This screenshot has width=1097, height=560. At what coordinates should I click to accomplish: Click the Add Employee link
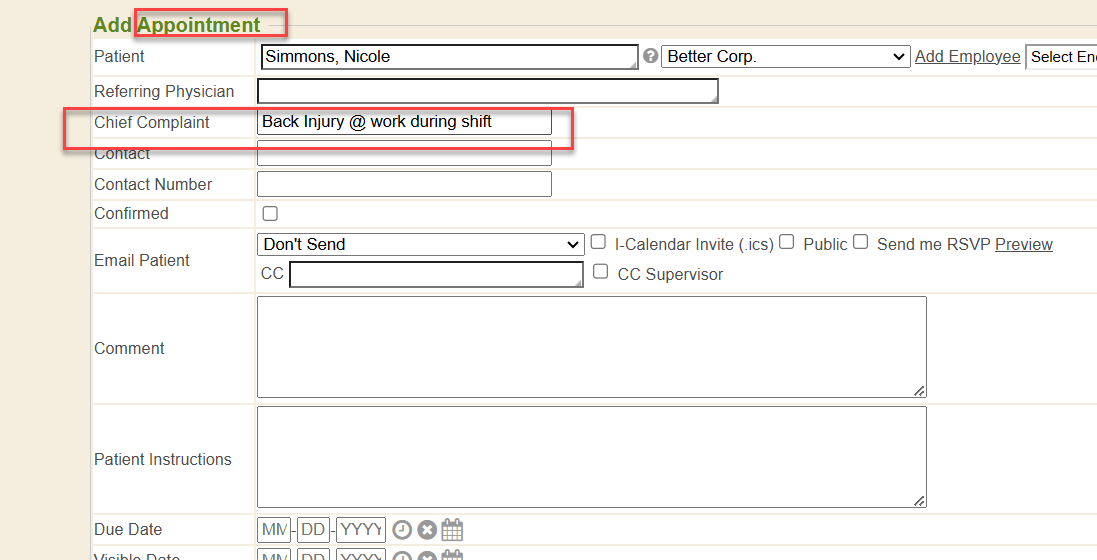point(967,57)
